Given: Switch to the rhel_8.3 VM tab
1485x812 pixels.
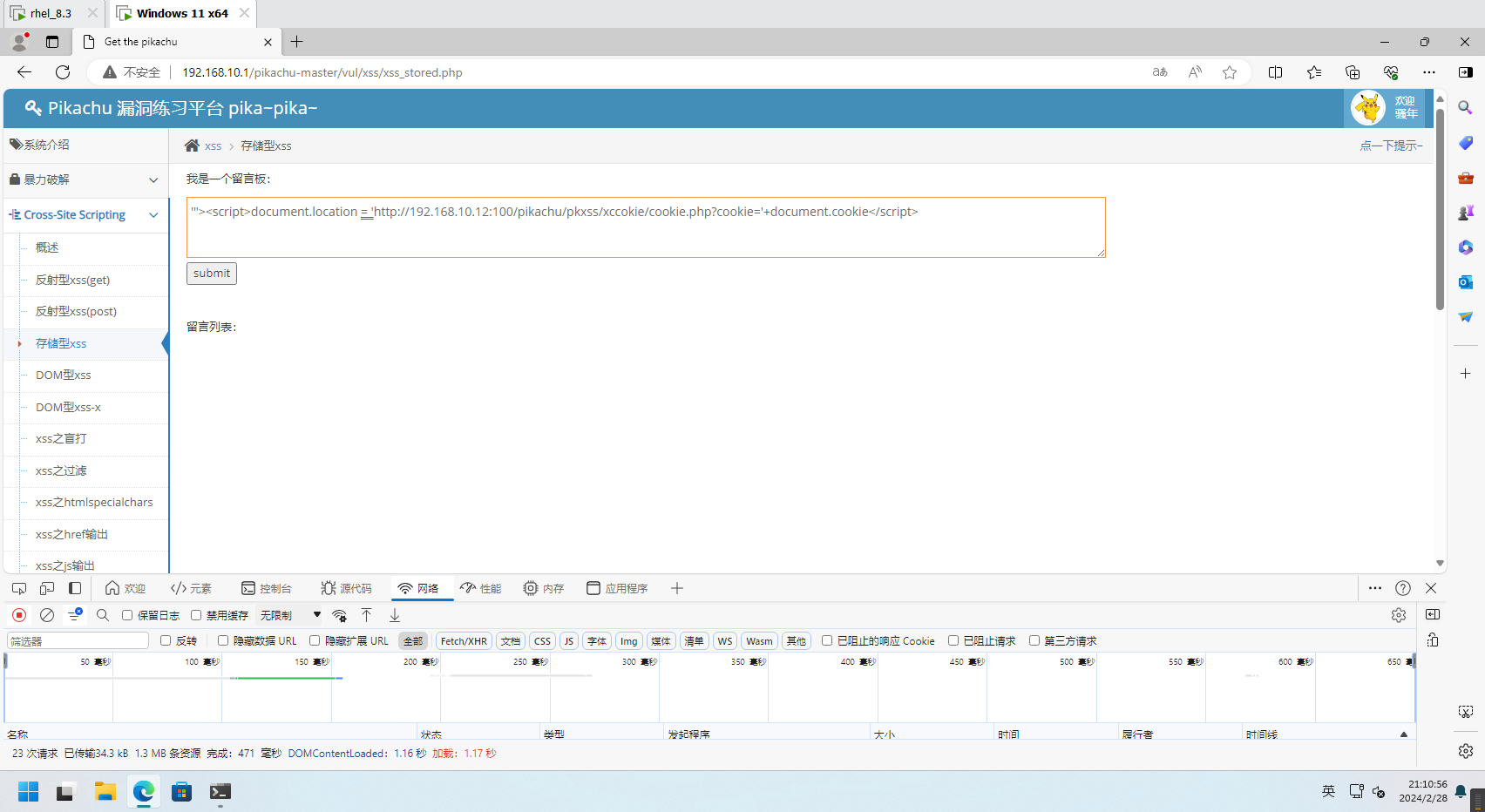Looking at the screenshot, I should pos(52,13).
